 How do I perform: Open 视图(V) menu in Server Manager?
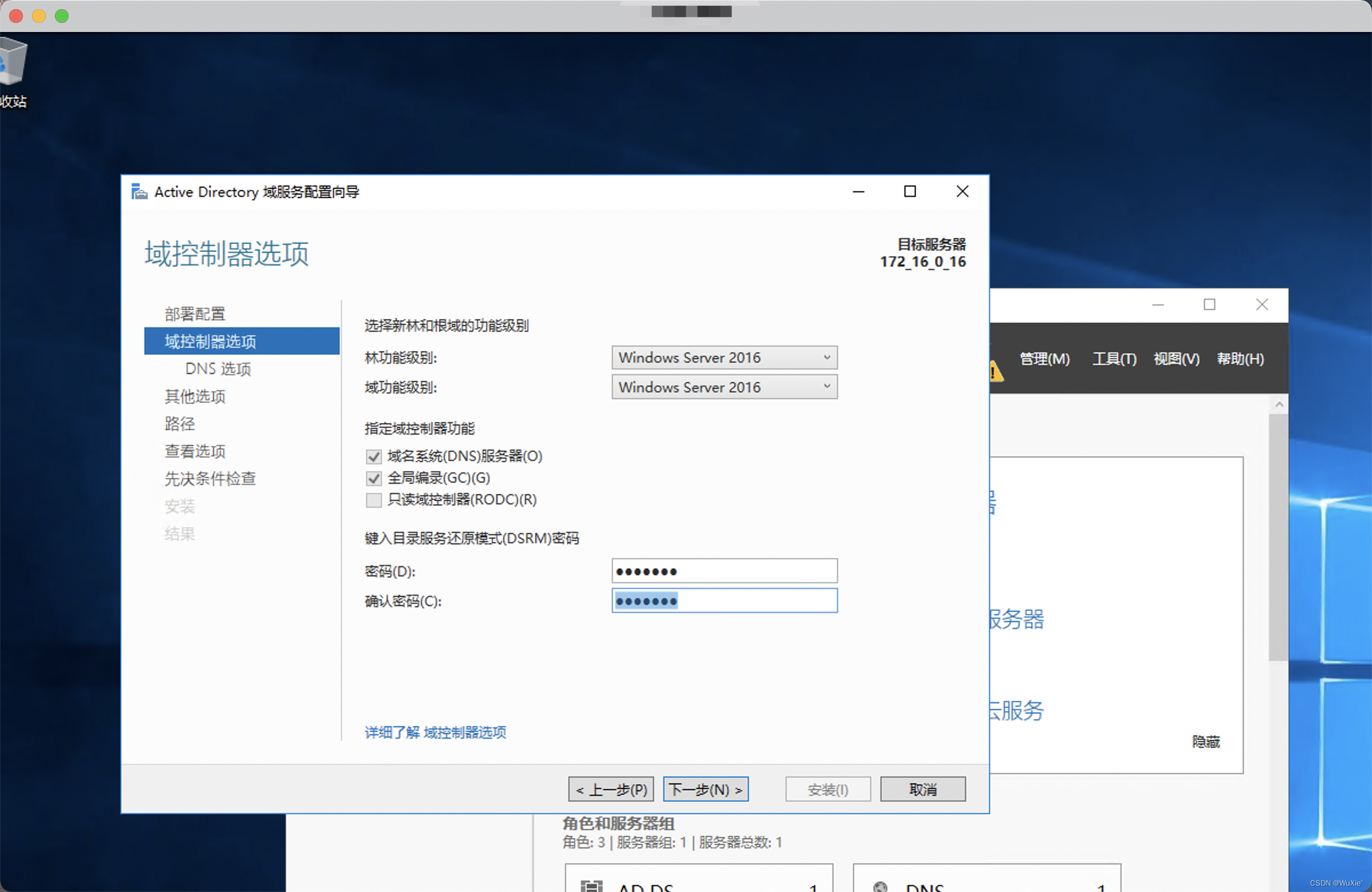pyautogui.click(x=1176, y=359)
